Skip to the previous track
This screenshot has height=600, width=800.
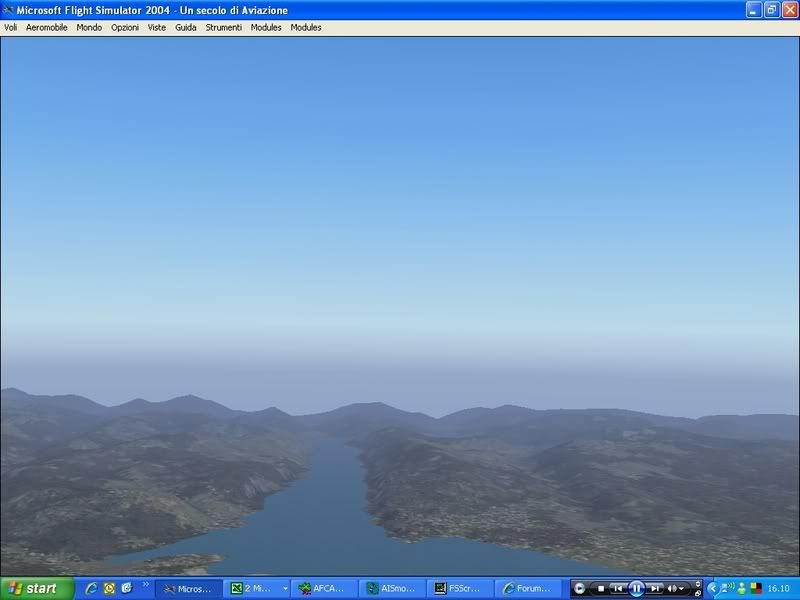(617, 589)
